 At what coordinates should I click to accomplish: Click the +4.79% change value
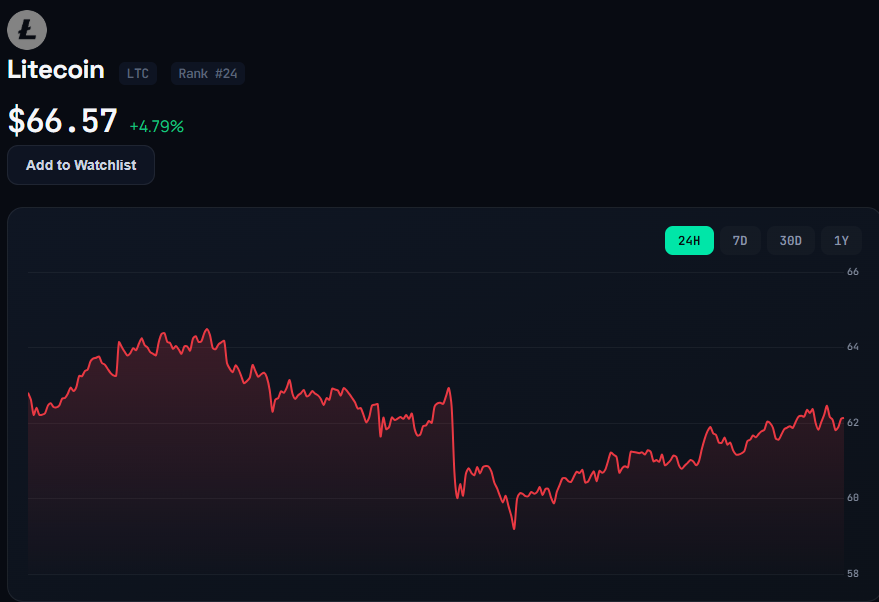156,127
